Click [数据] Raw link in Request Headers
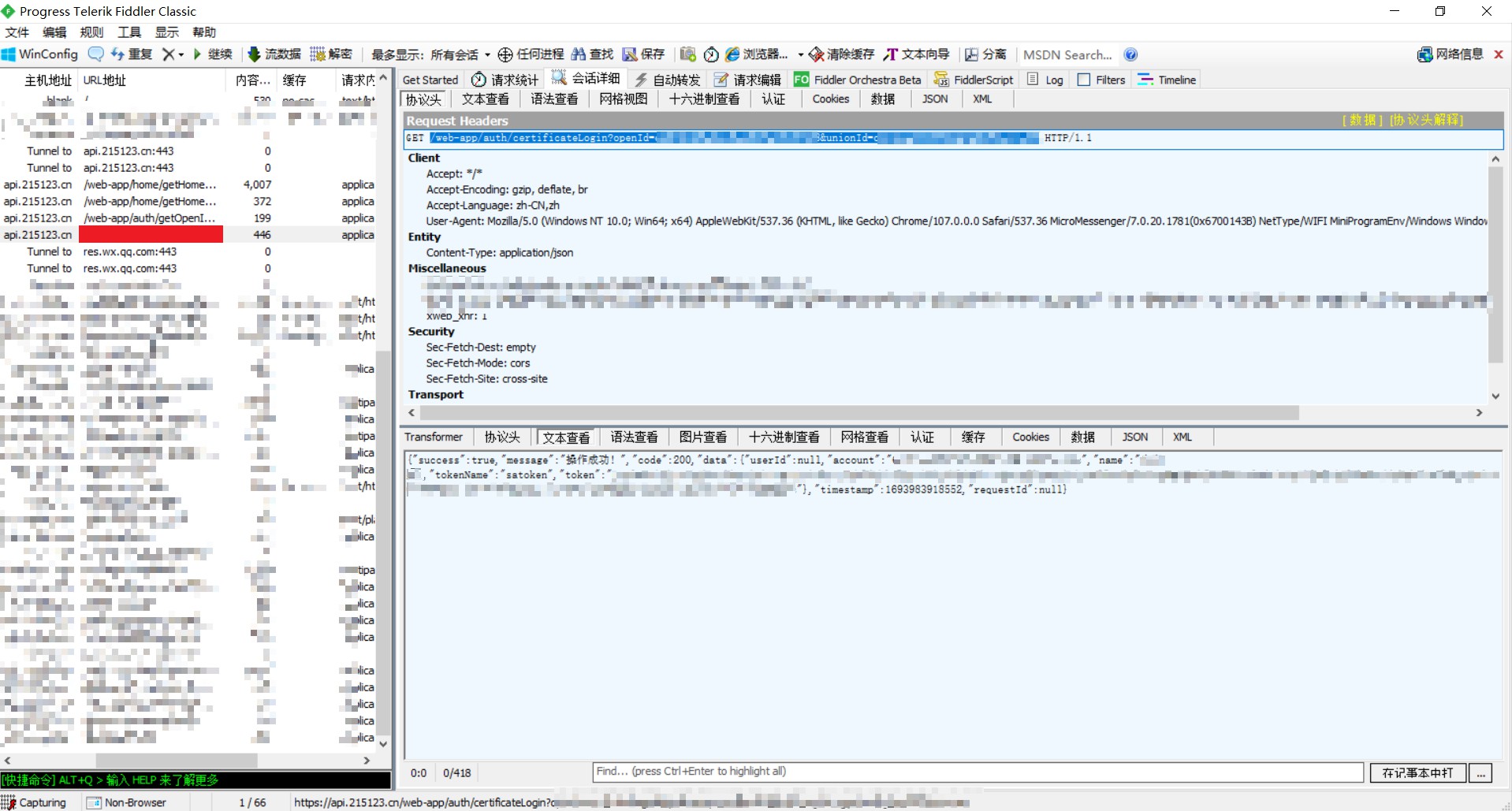 point(1362,121)
